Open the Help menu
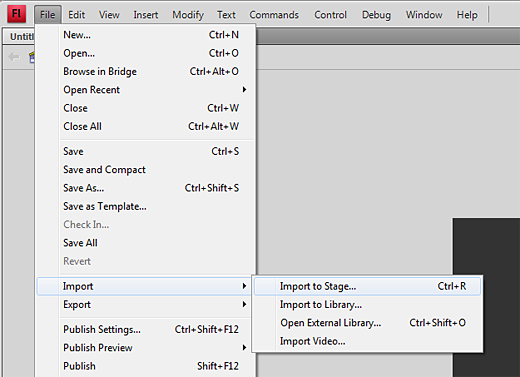Image resolution: width=520 pixels, height=377 pixels. point(467,15)
